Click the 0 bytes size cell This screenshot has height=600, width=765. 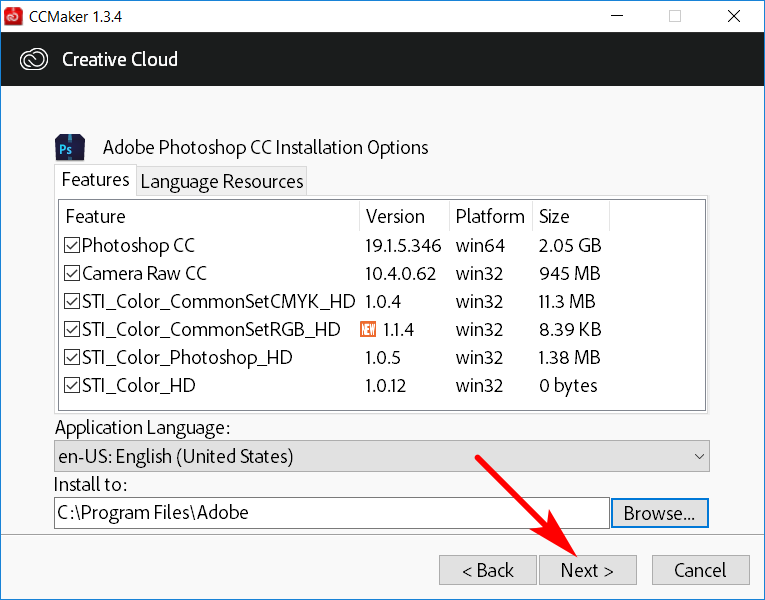tap(568, 386)
